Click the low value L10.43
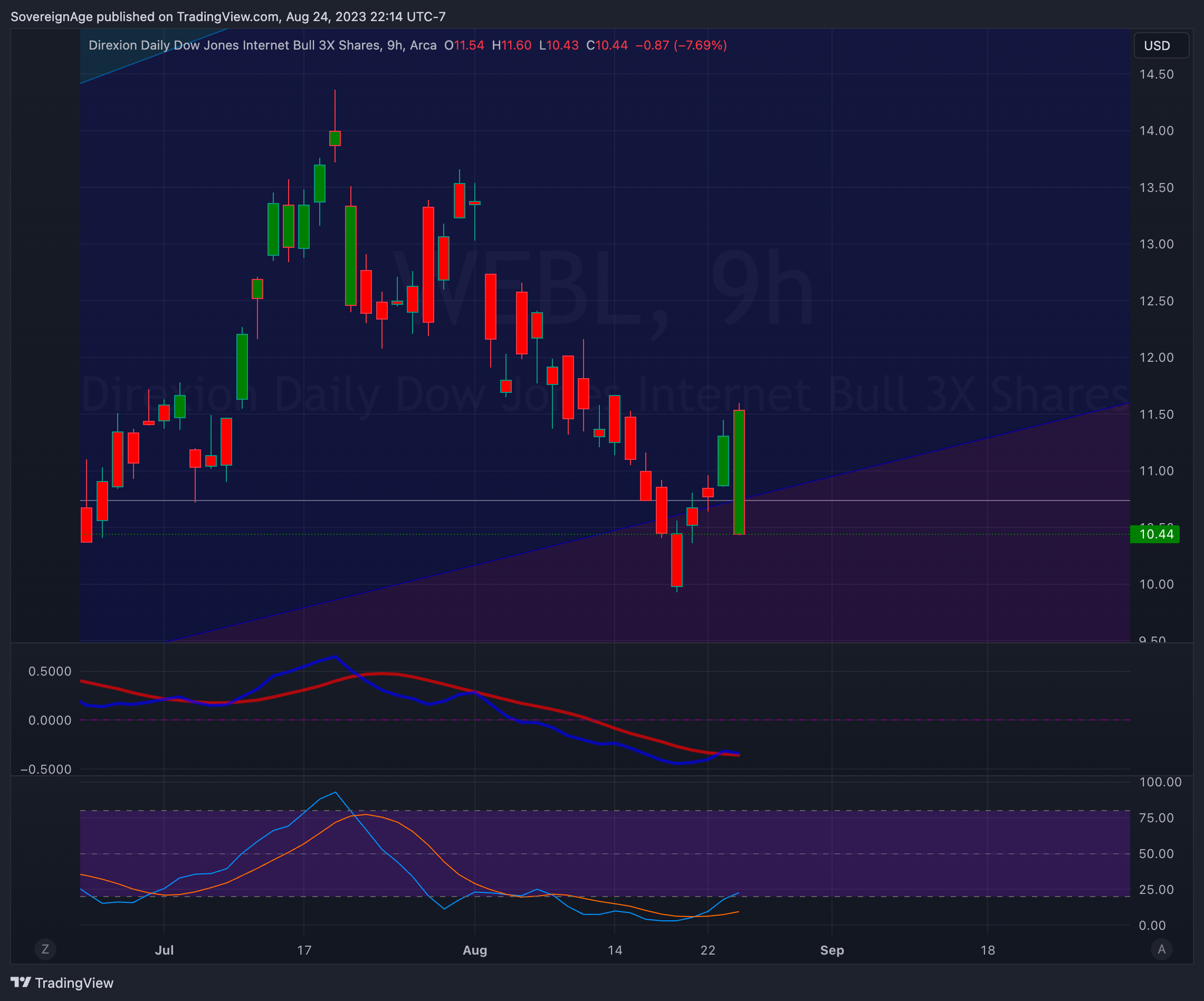 [x=558, y=45]
